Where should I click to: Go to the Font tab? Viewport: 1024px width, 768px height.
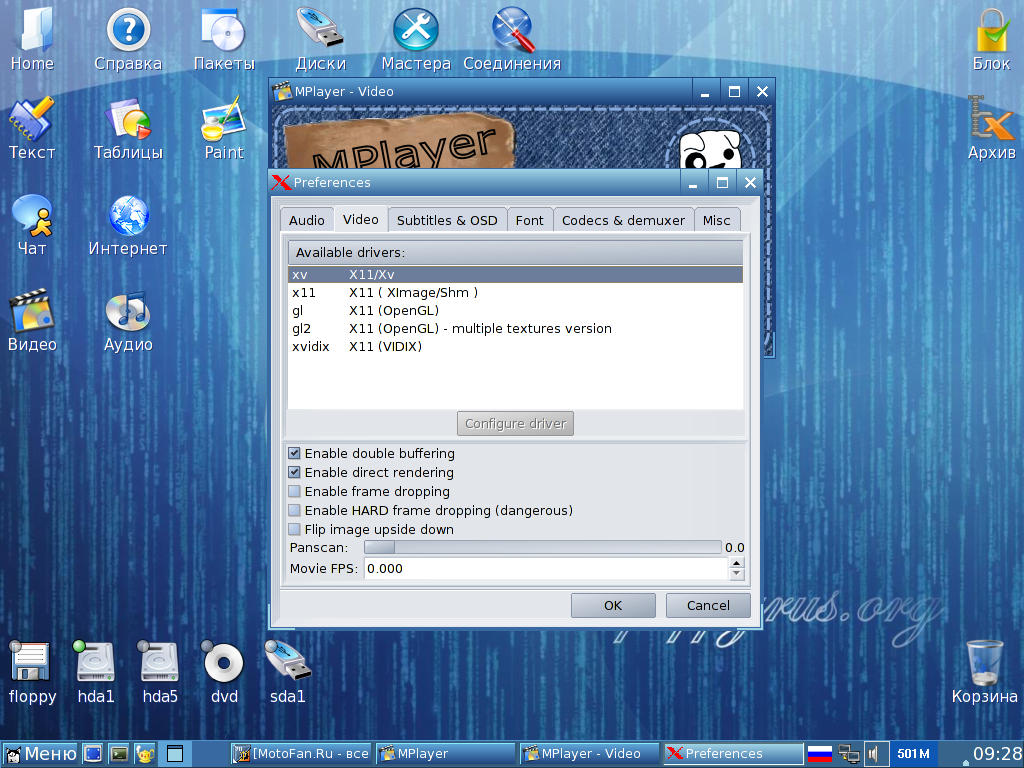(x=530, y=220)
